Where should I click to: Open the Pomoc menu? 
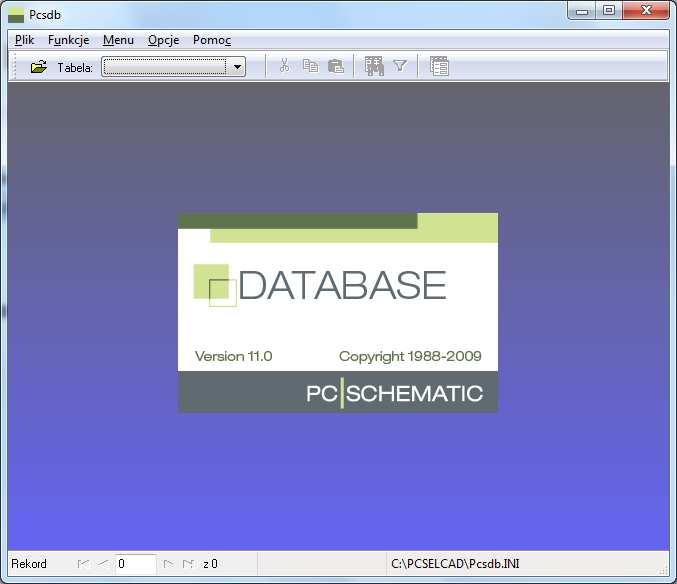[x=212, y=40]
